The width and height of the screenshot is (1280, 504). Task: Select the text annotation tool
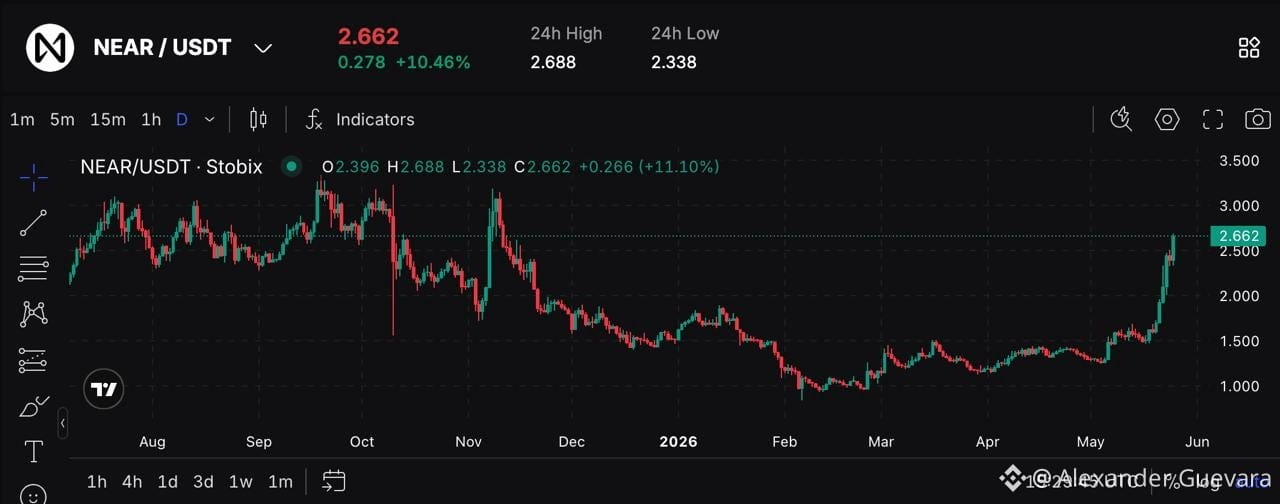34,452
